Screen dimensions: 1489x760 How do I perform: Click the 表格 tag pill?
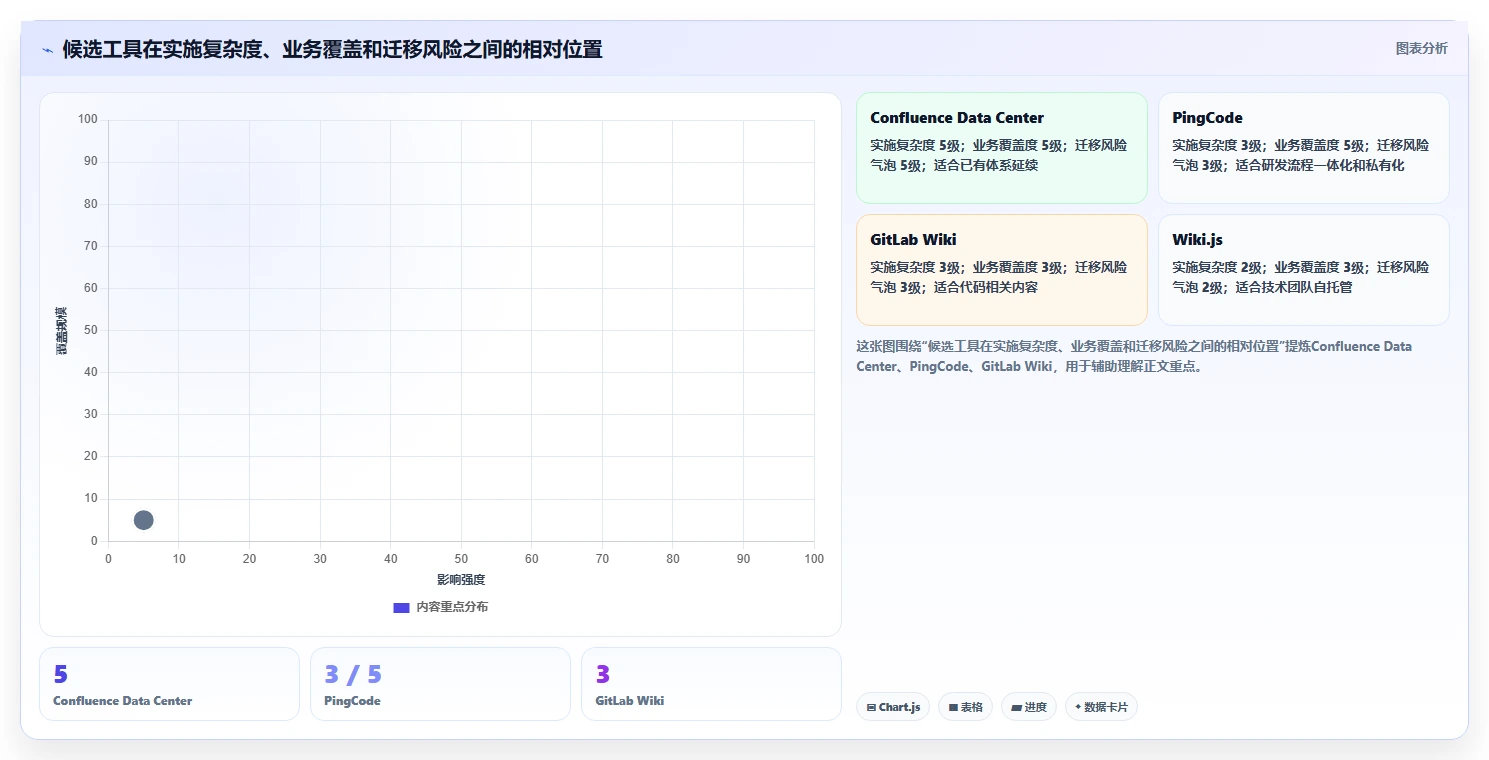pos(965,707)
